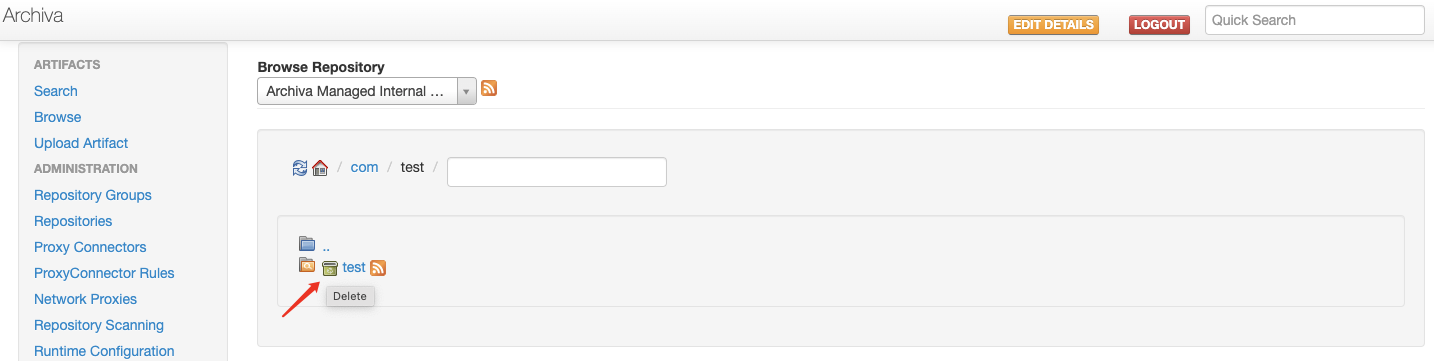
Task: Click the test project folder icon
Action: [307, 266]
